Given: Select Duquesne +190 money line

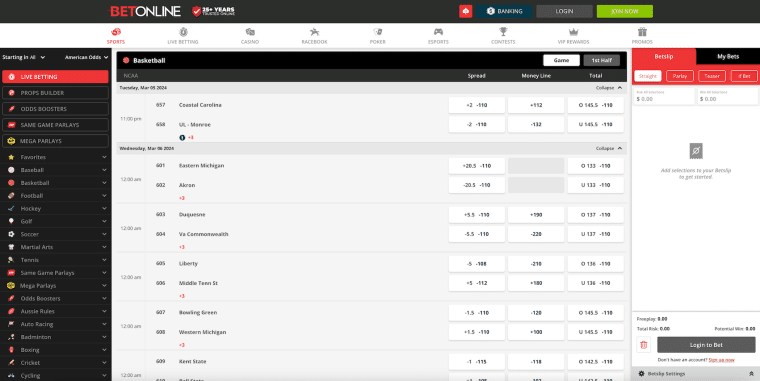Looking at the screenshot, I should tap(536, 215).
